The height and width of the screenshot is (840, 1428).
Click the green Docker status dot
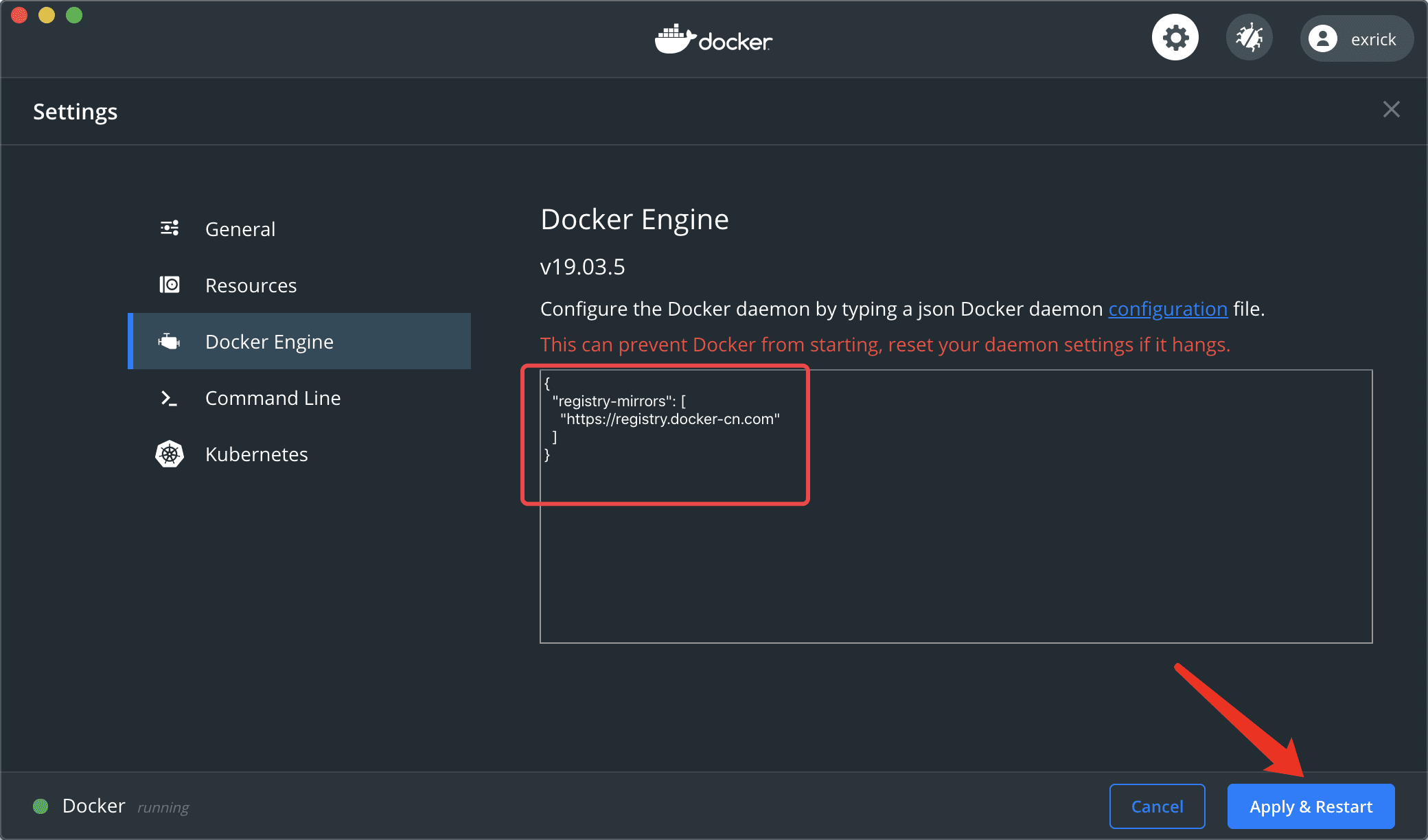(41, 806)
